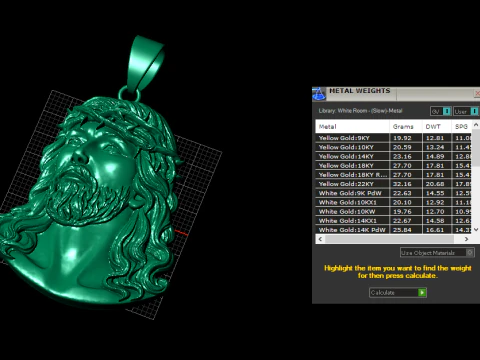
Task: Select the White Gold:10KX1 row
Action: pos(393,202)
